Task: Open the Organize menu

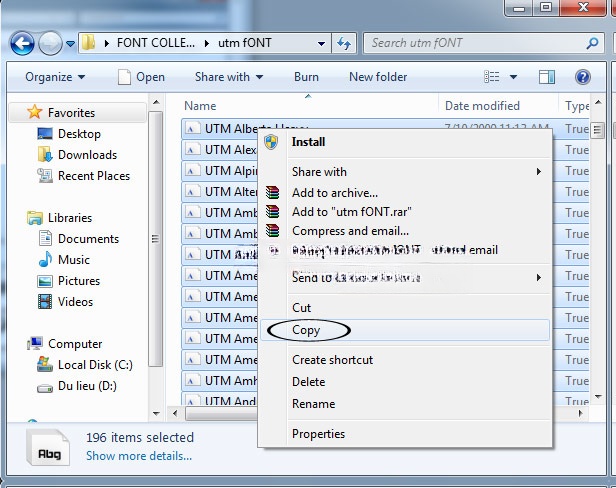Action: (x=55, y=77)
